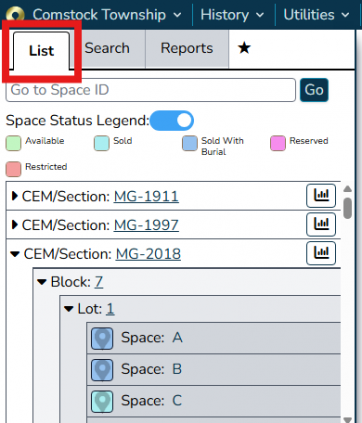Collapse Lot 1

pyautogui.click(x=69, y=309)
